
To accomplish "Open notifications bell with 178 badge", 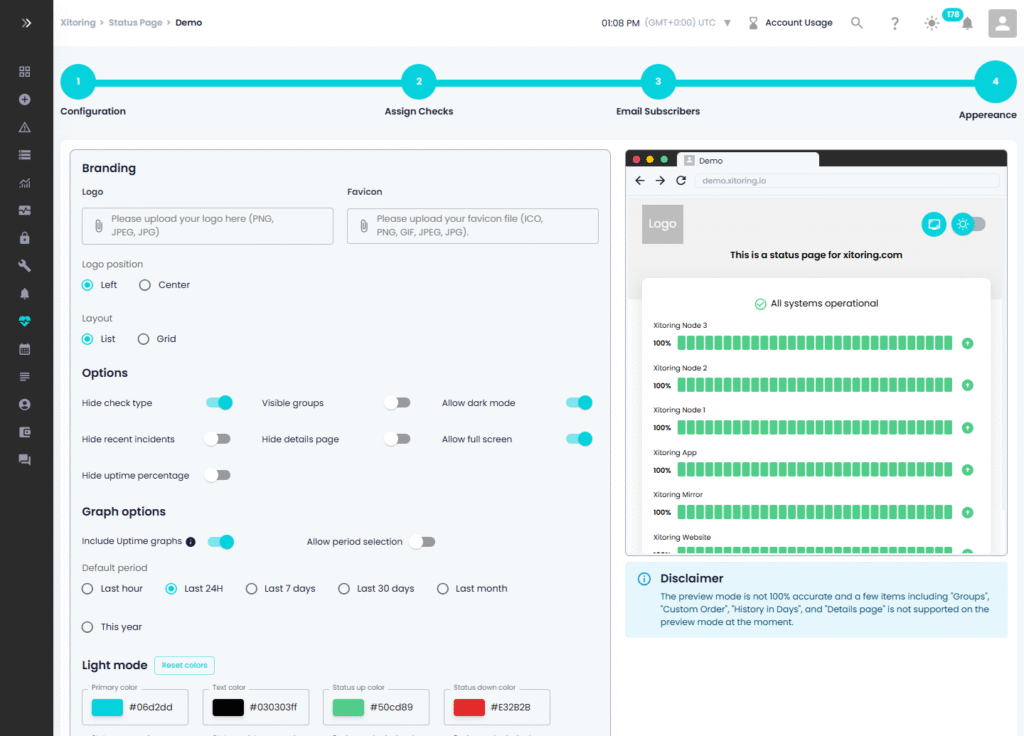I will click(x=966, y=23).
